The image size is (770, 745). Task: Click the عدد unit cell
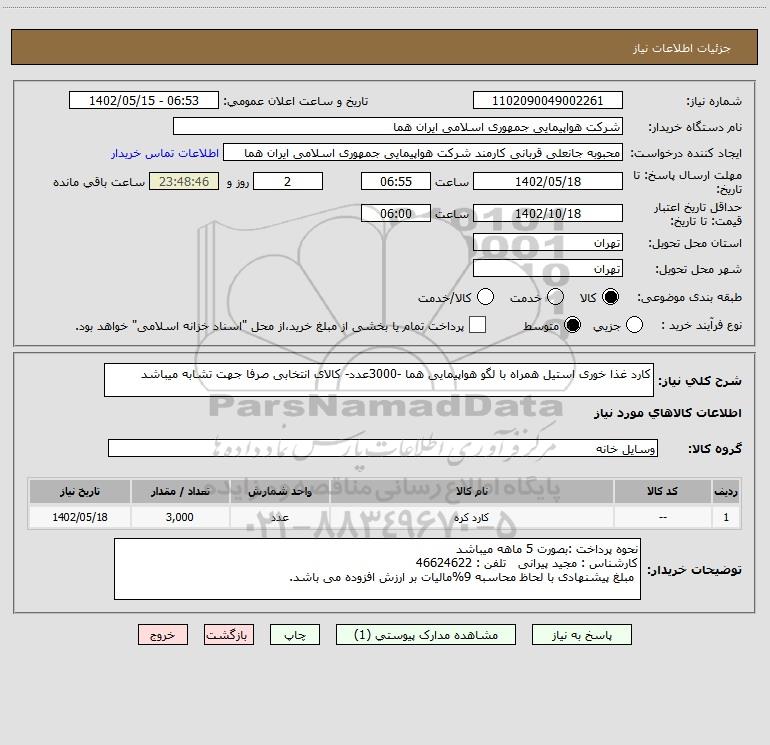point(280,517)
